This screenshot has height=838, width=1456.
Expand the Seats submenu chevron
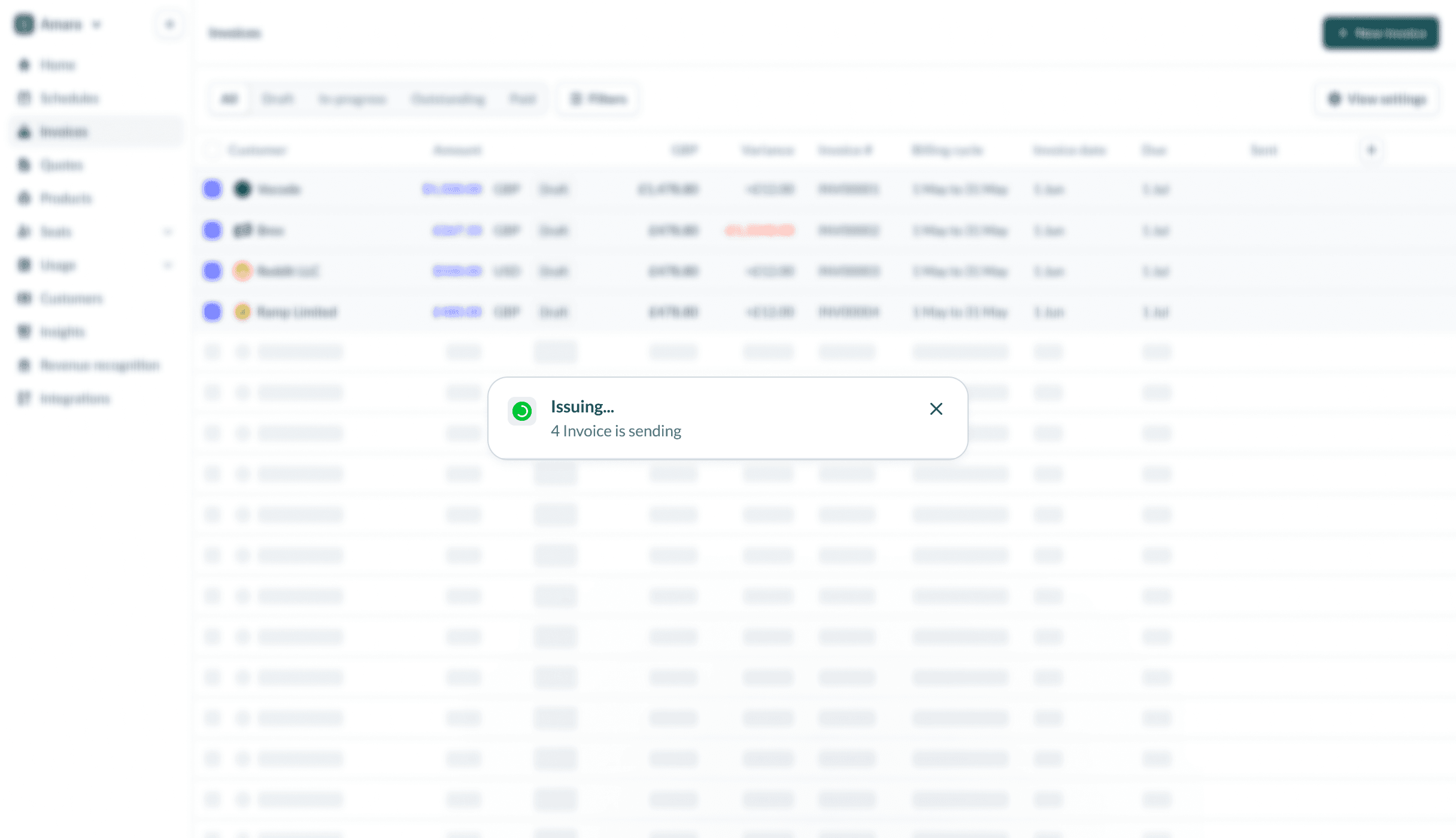(168, 232)
